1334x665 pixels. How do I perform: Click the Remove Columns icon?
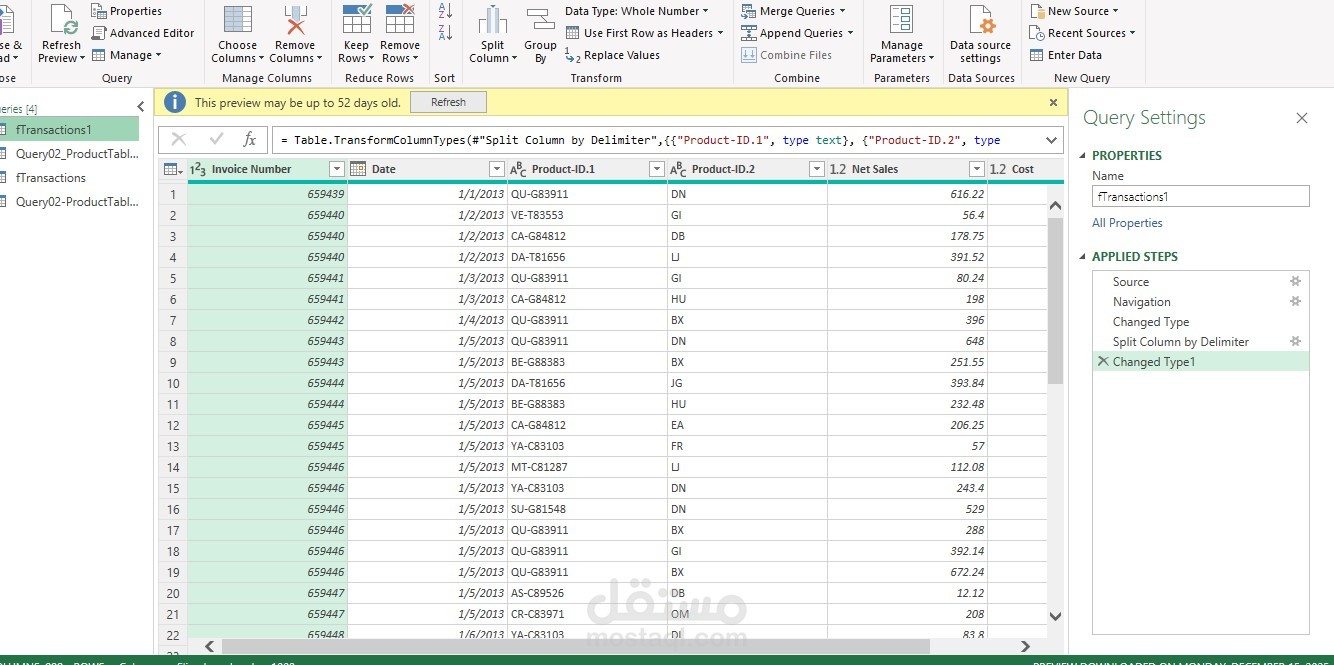click(295, 20)
